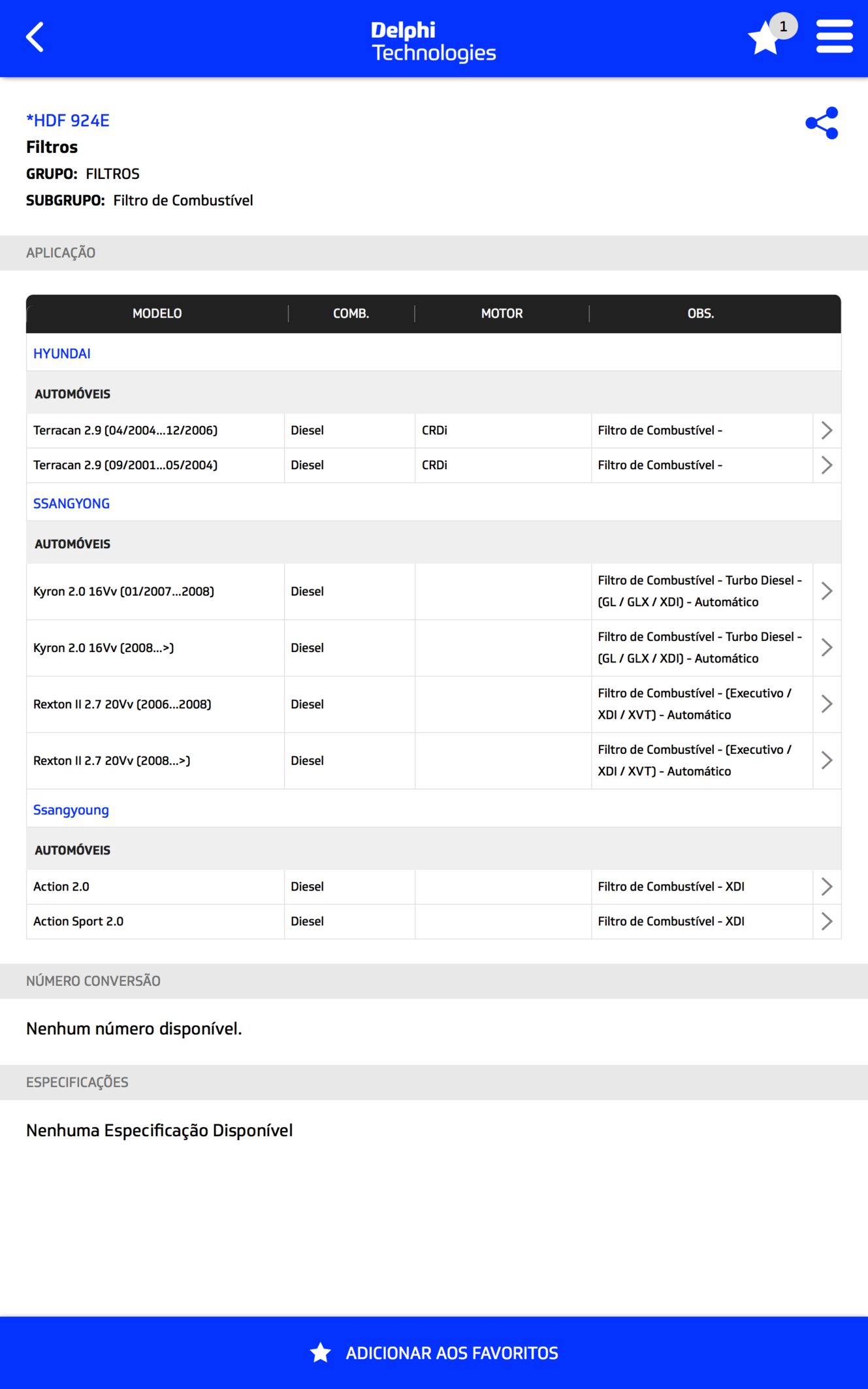
Task: Click 'Nenhuma Especificação Disponível' text
Action: [159, 1131]
